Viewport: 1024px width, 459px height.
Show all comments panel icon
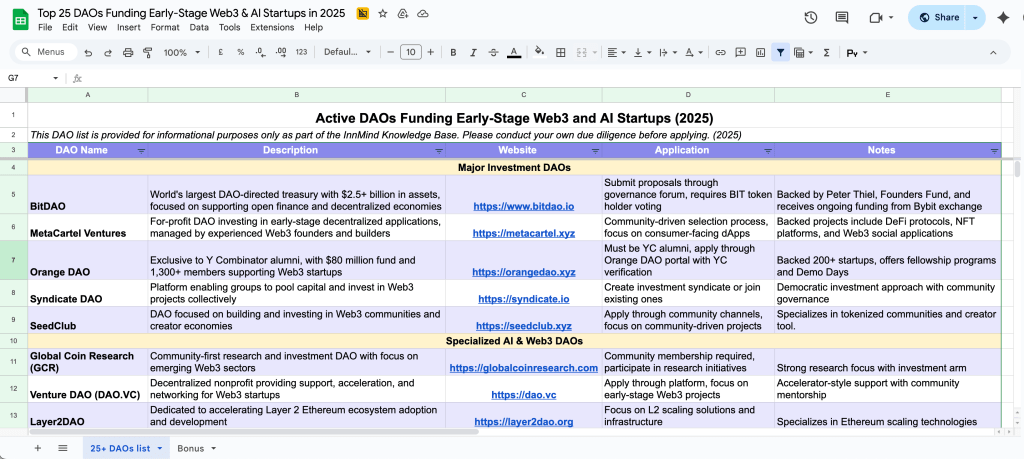(842, 18)
